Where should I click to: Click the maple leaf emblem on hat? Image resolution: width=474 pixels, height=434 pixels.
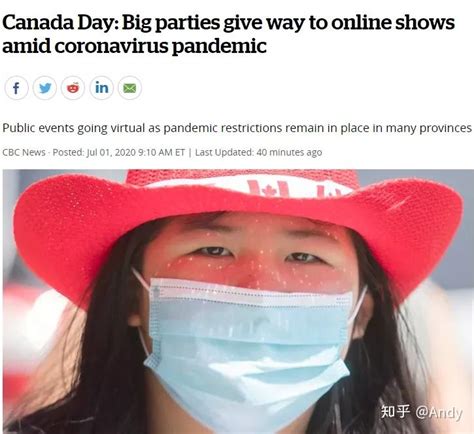269,190
